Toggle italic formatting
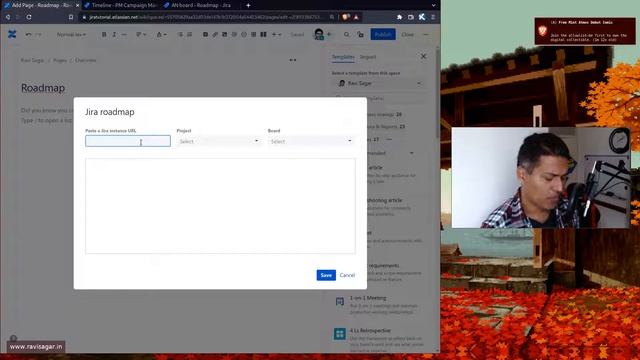 114,35
